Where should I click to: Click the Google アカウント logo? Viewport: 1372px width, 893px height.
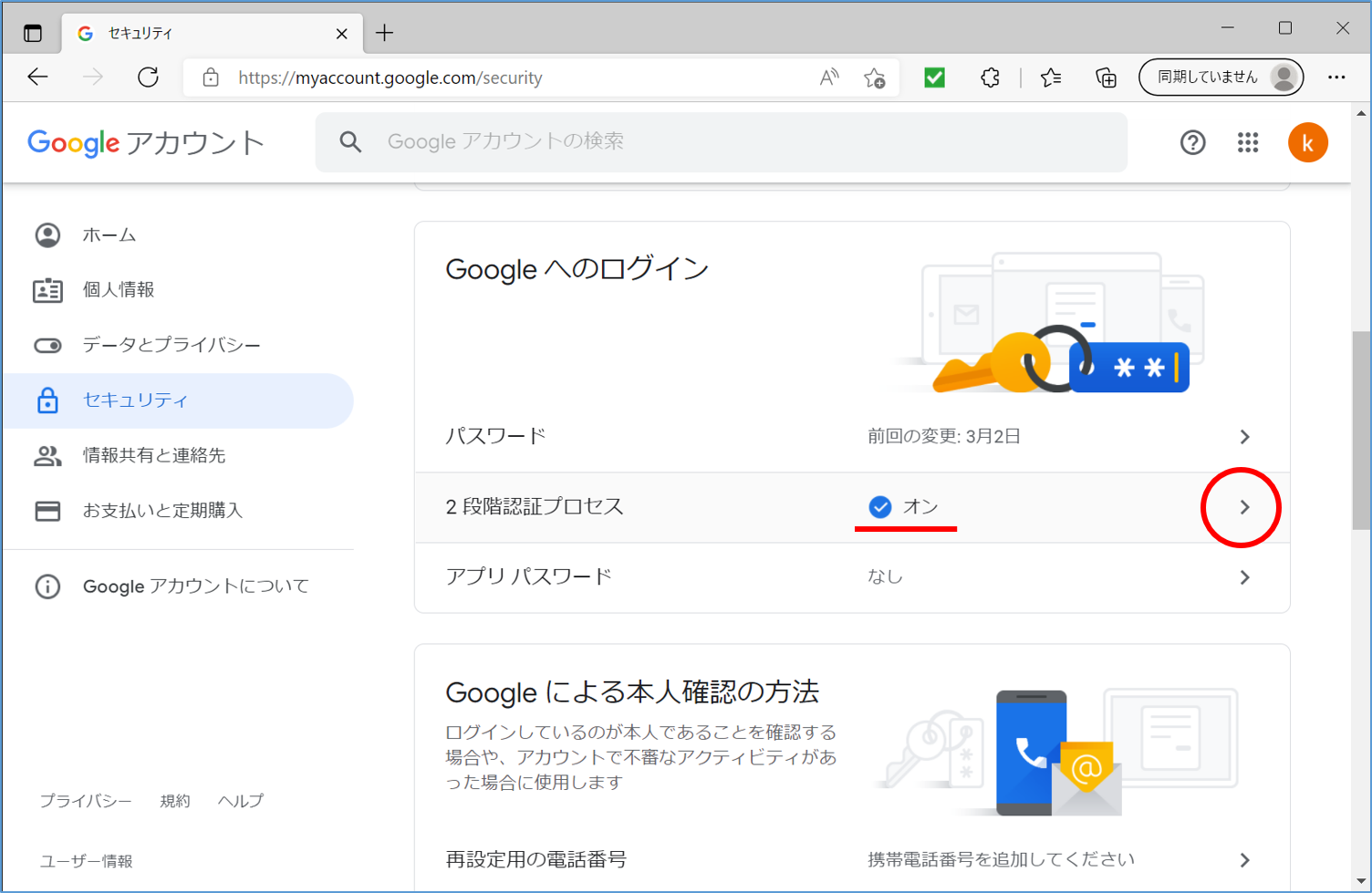click(x=146, y=142)
